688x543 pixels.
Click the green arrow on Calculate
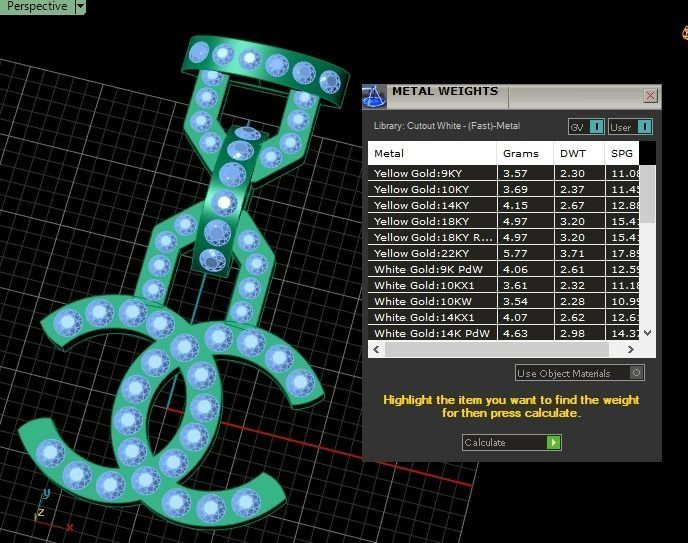click(554, 443)
